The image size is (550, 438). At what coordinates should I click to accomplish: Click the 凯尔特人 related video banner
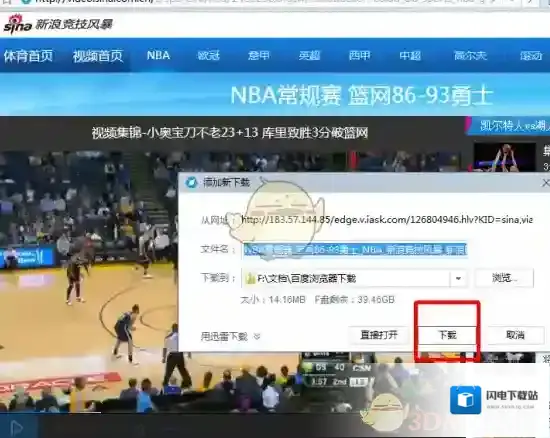pos(509,126)
